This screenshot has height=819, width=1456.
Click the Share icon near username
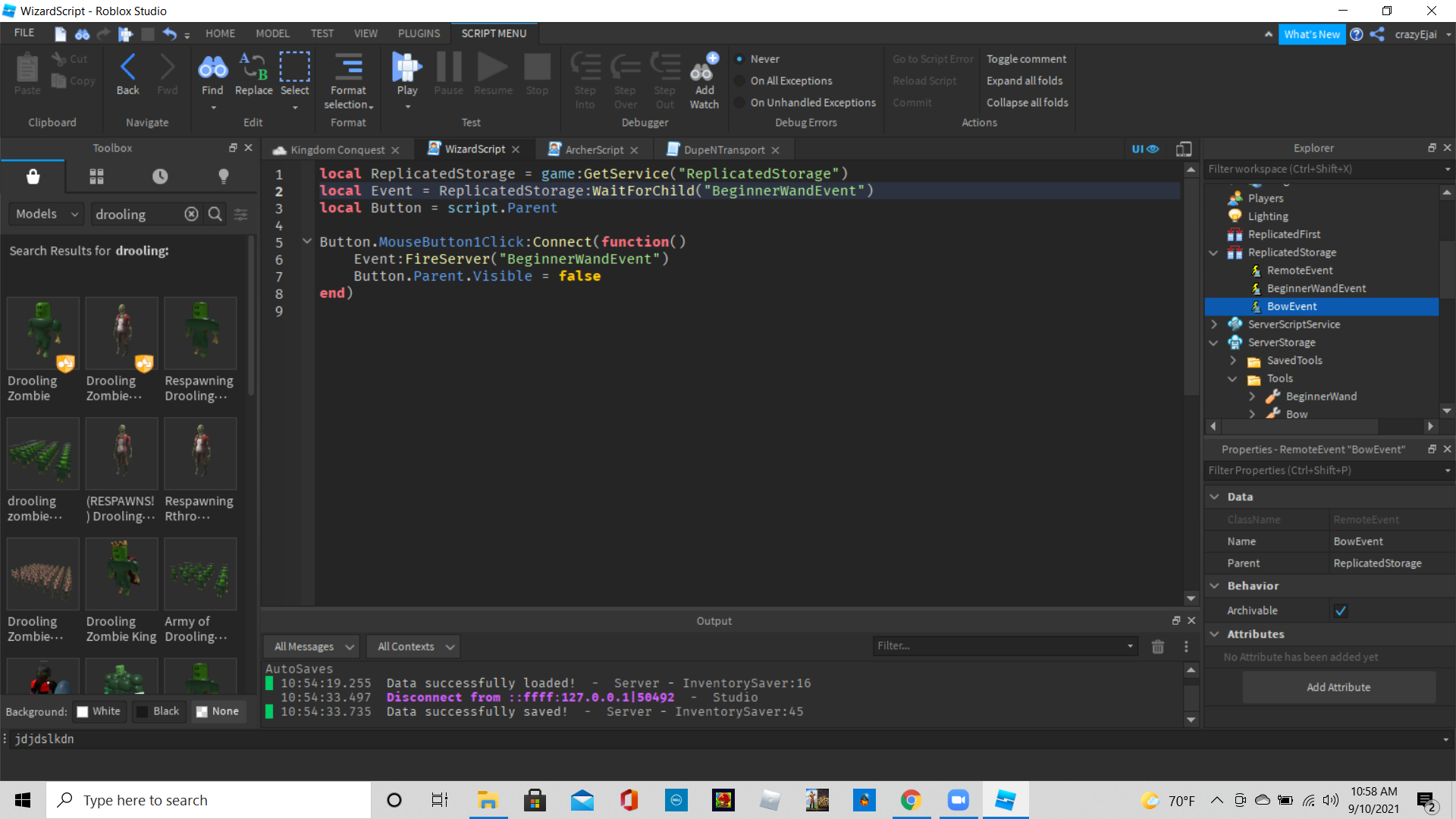click(x=1377, y=34)
